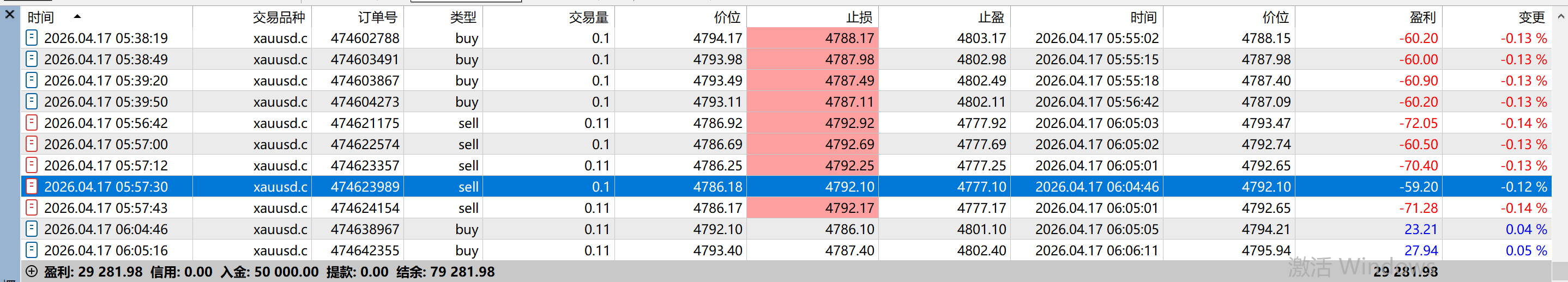The image size is (1568, 282).
Task: Click the buy icon for order 474642355
Action: click(32, 250)
